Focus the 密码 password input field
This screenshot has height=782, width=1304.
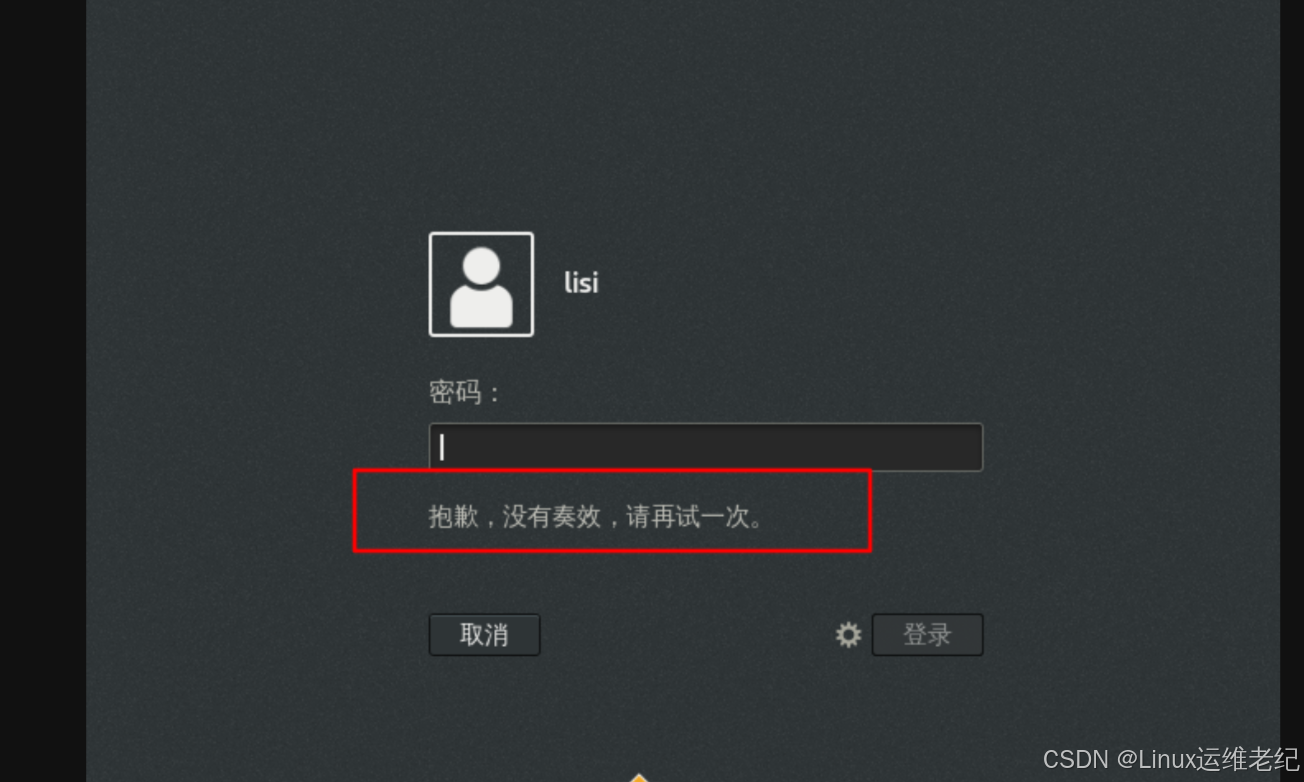point(706,447)
